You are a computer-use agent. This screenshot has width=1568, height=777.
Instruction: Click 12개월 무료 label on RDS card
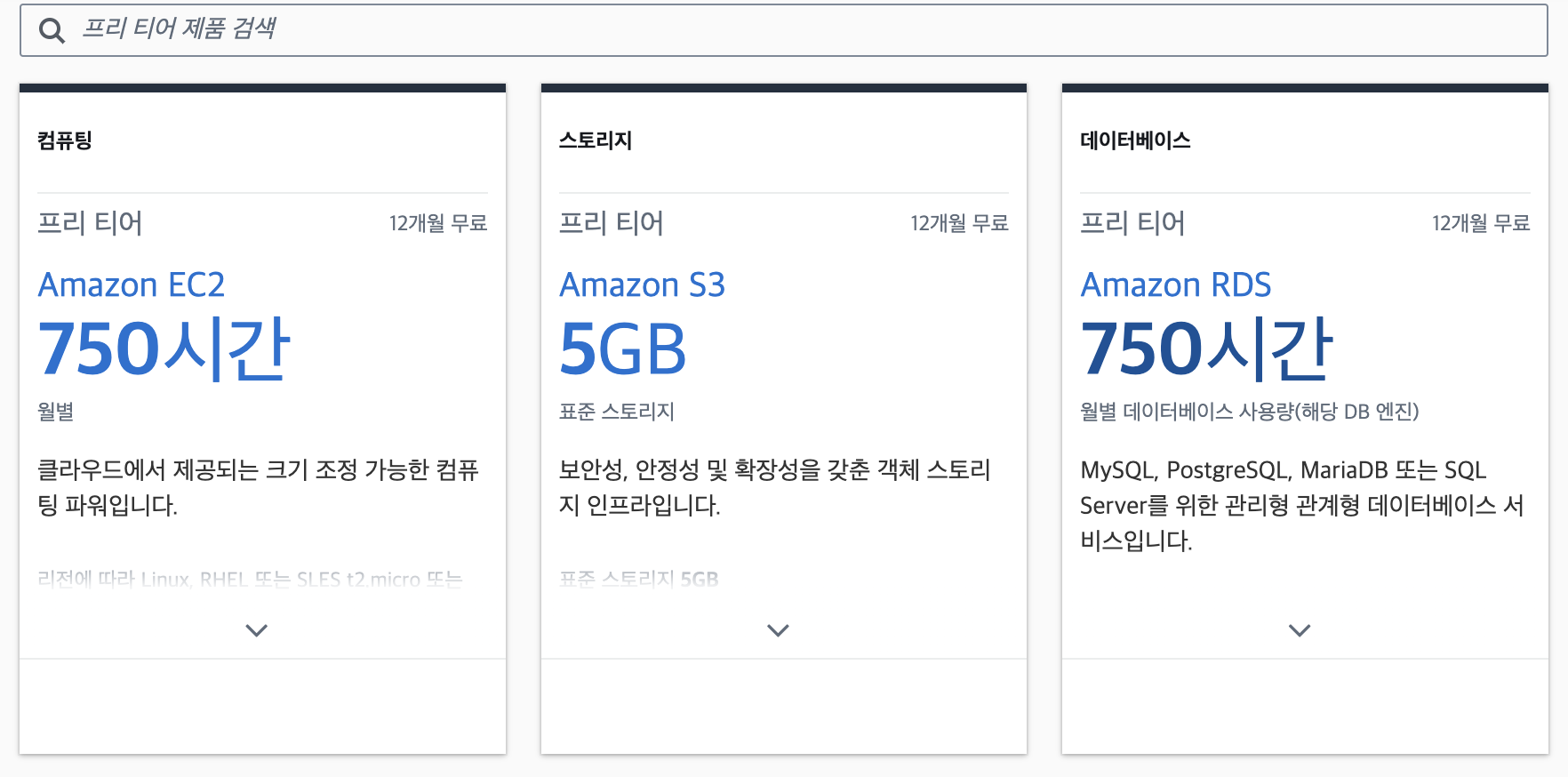1480,223
